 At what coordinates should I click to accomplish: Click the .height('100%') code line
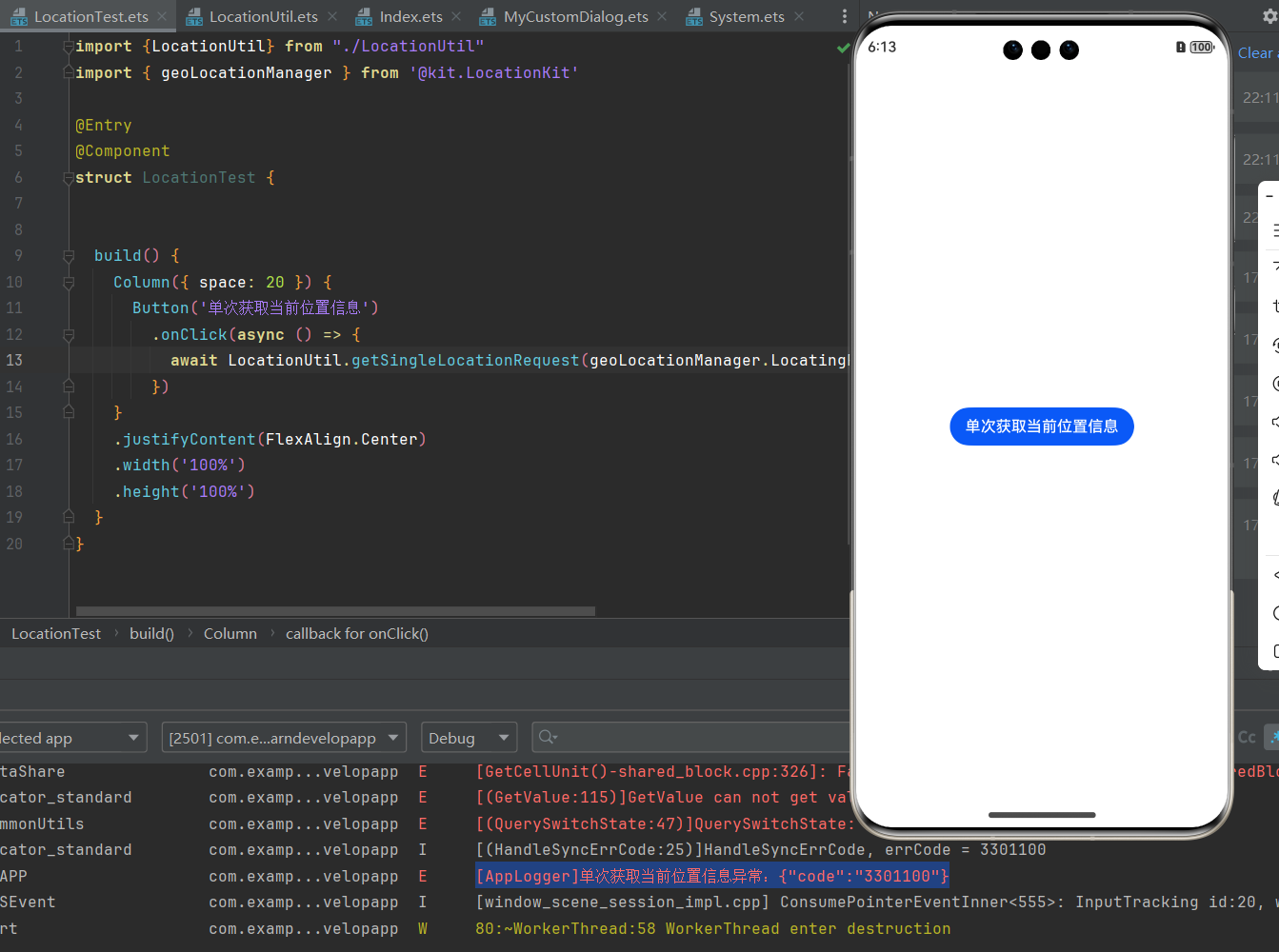pyautogui.click(x=185, y=491)
